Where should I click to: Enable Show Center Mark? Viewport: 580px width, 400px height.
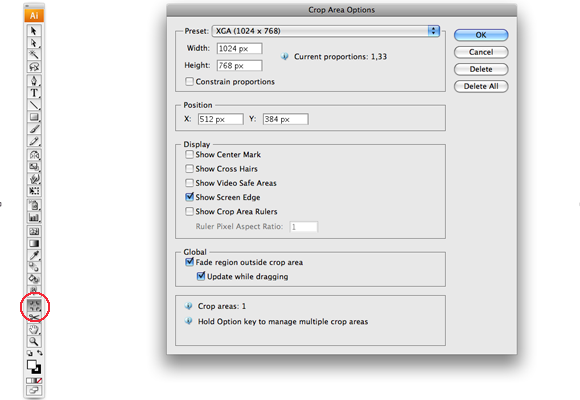[x=189, y=154]
